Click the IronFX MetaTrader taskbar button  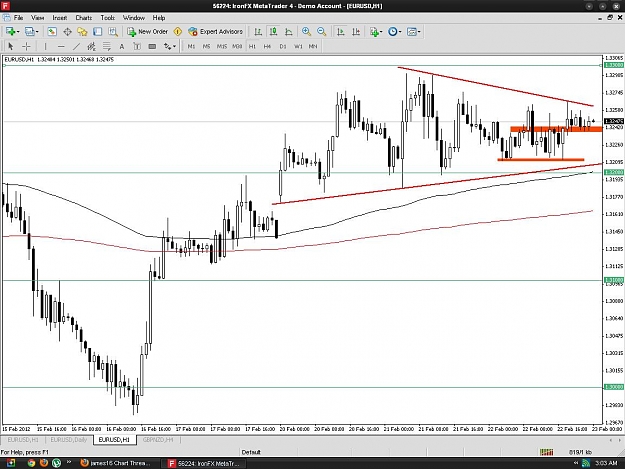coord(204,463)
